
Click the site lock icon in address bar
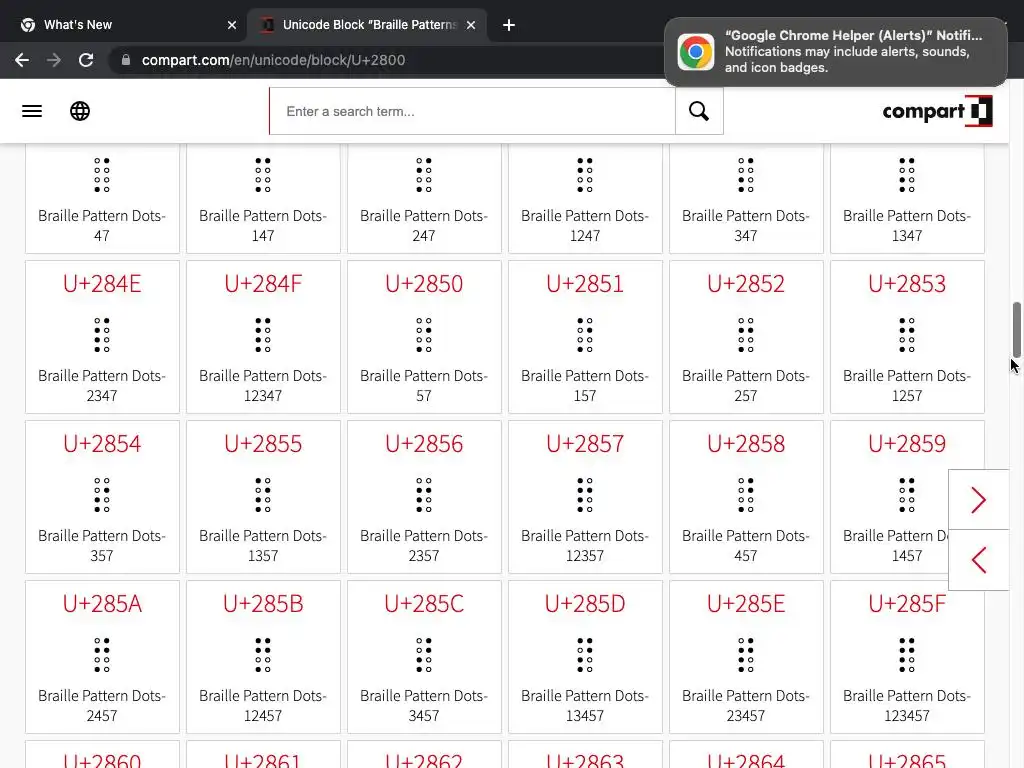click(125, 60)
